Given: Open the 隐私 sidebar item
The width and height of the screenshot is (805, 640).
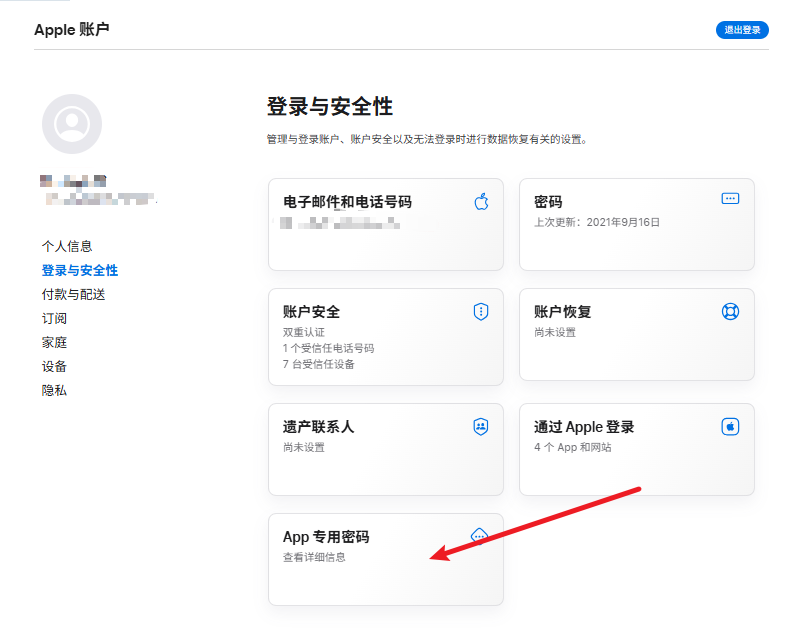Looking at the screenshot, I should point(54,391).
